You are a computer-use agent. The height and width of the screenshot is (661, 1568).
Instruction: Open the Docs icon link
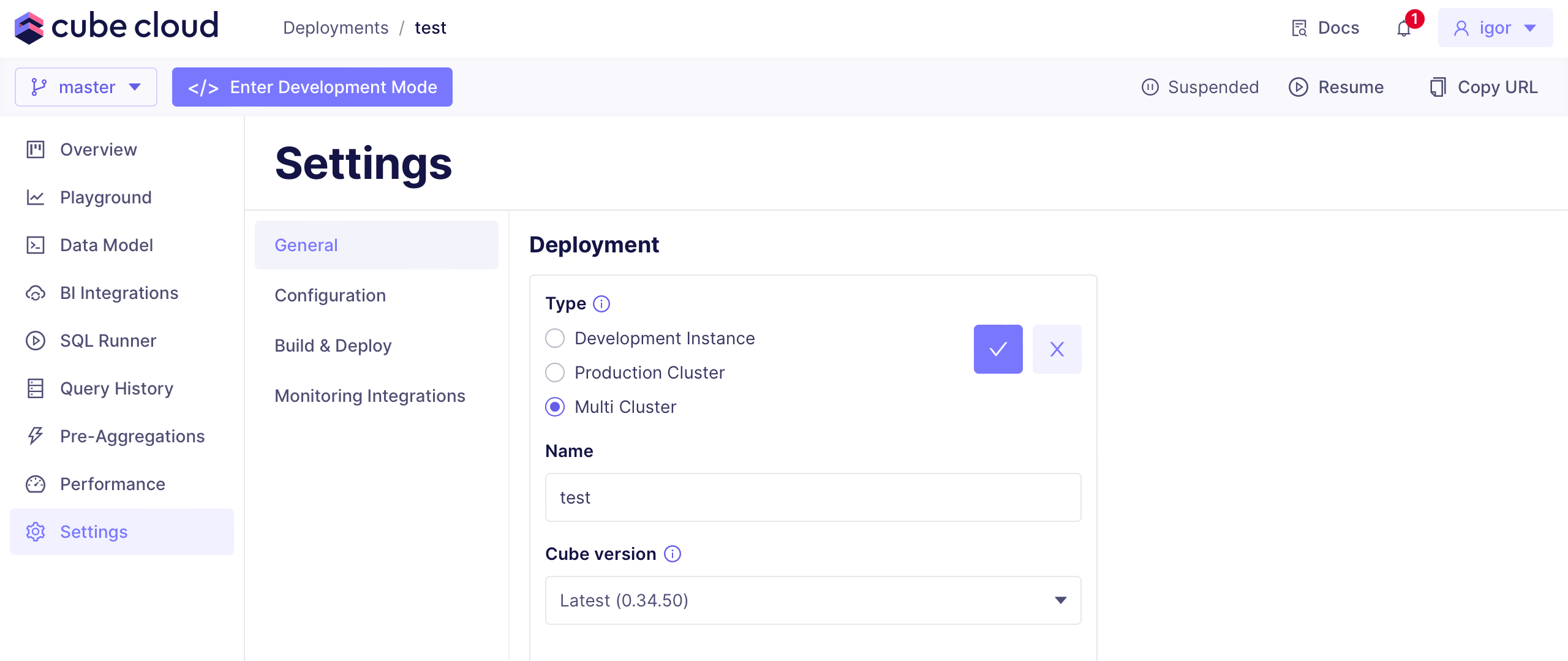point(1299,28)
